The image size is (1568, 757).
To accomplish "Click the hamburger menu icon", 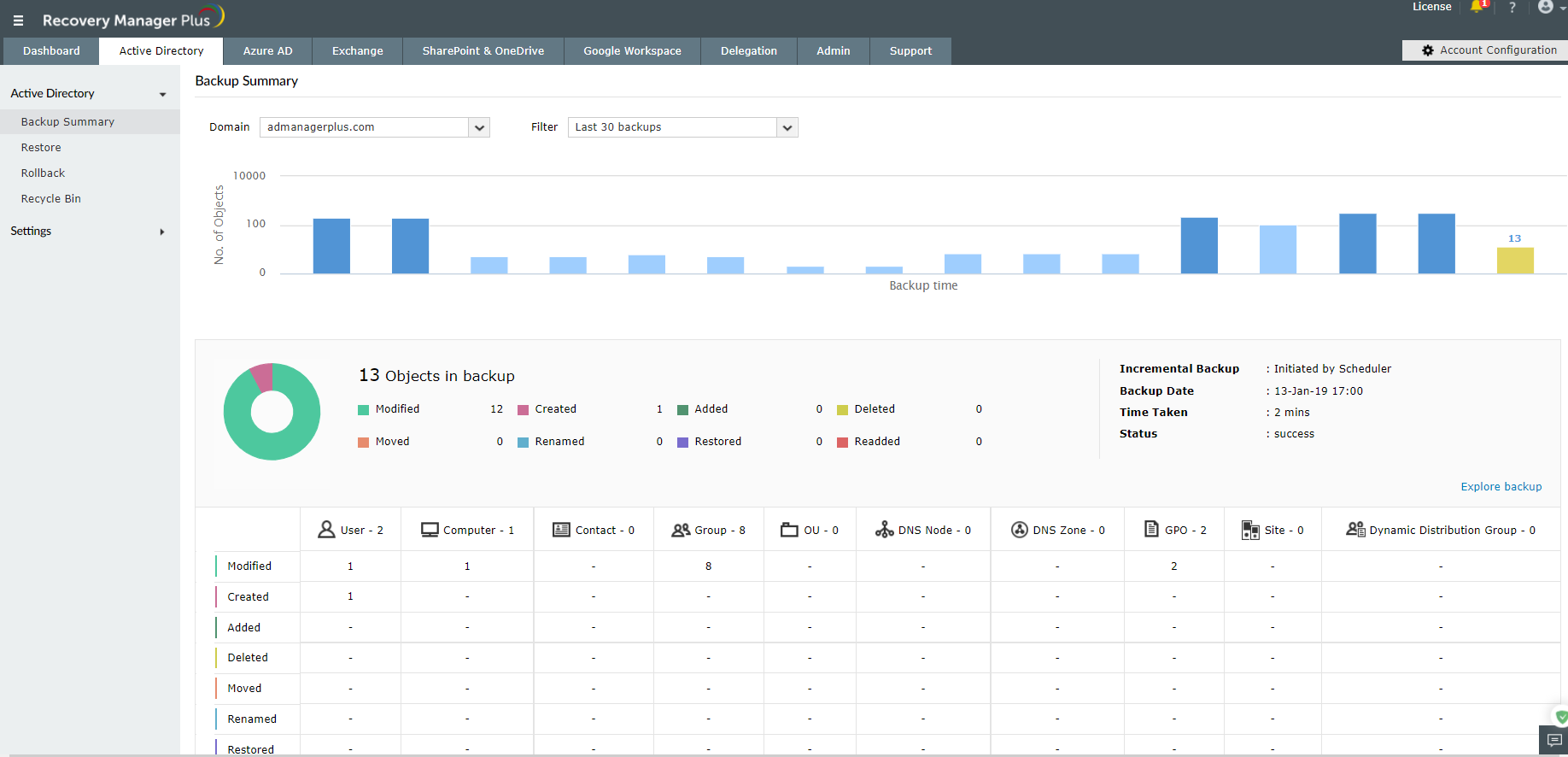I will click(18, 21).
